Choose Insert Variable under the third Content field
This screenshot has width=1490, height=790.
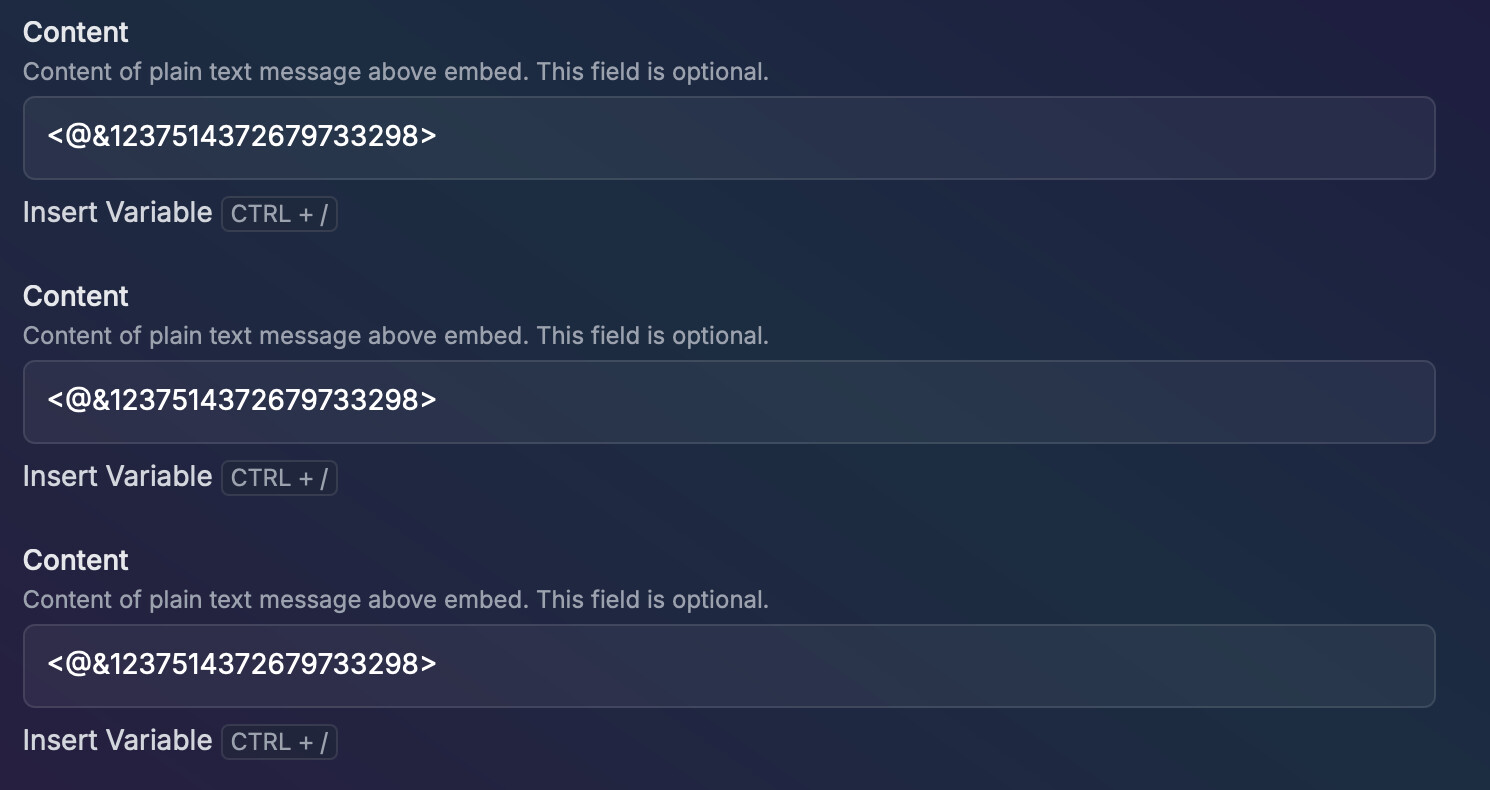[x=117, y=741]
